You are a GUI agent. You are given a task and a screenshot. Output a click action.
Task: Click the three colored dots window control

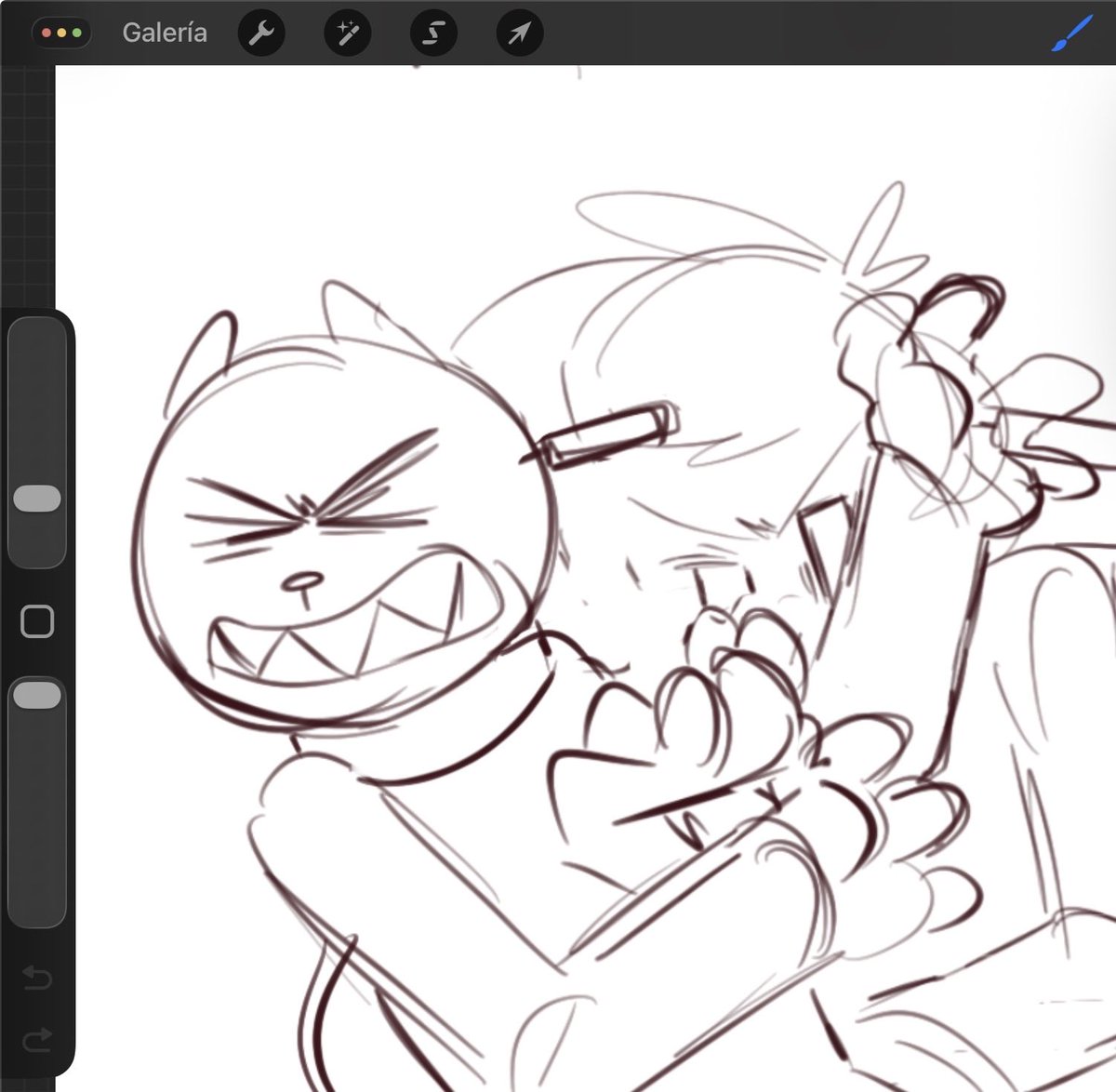(x=61, y=33)
